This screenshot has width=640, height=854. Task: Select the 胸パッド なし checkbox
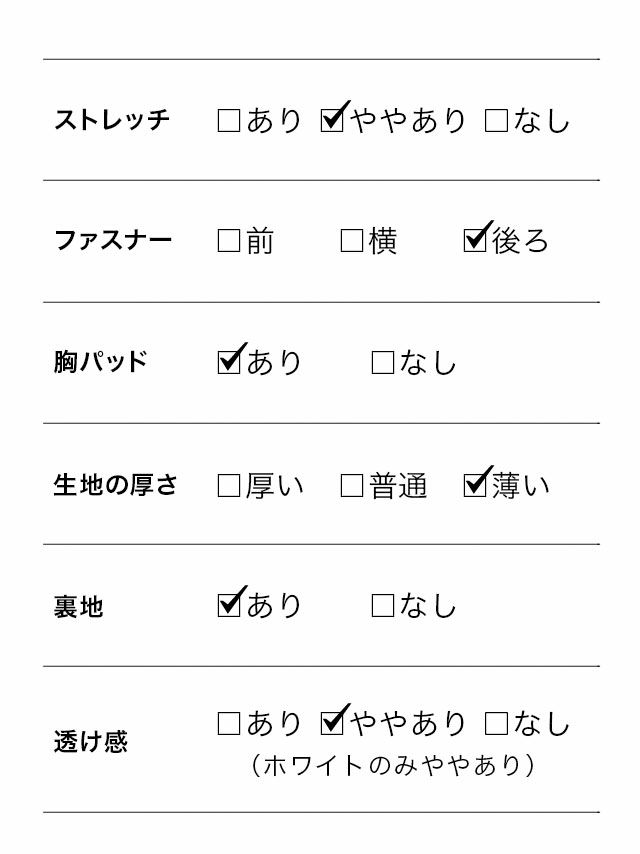pos(382,362)
